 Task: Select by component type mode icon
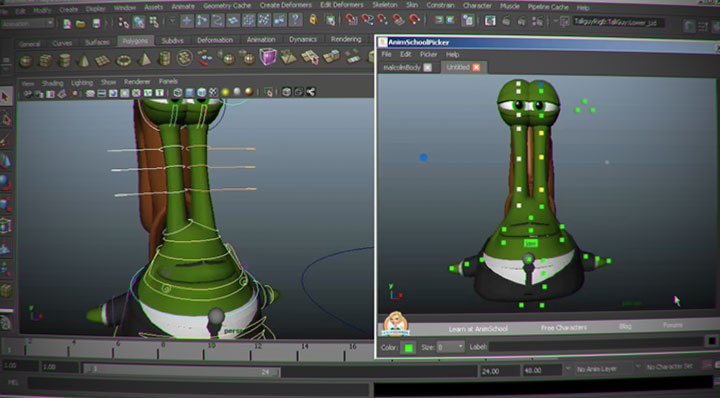[154, 22]
